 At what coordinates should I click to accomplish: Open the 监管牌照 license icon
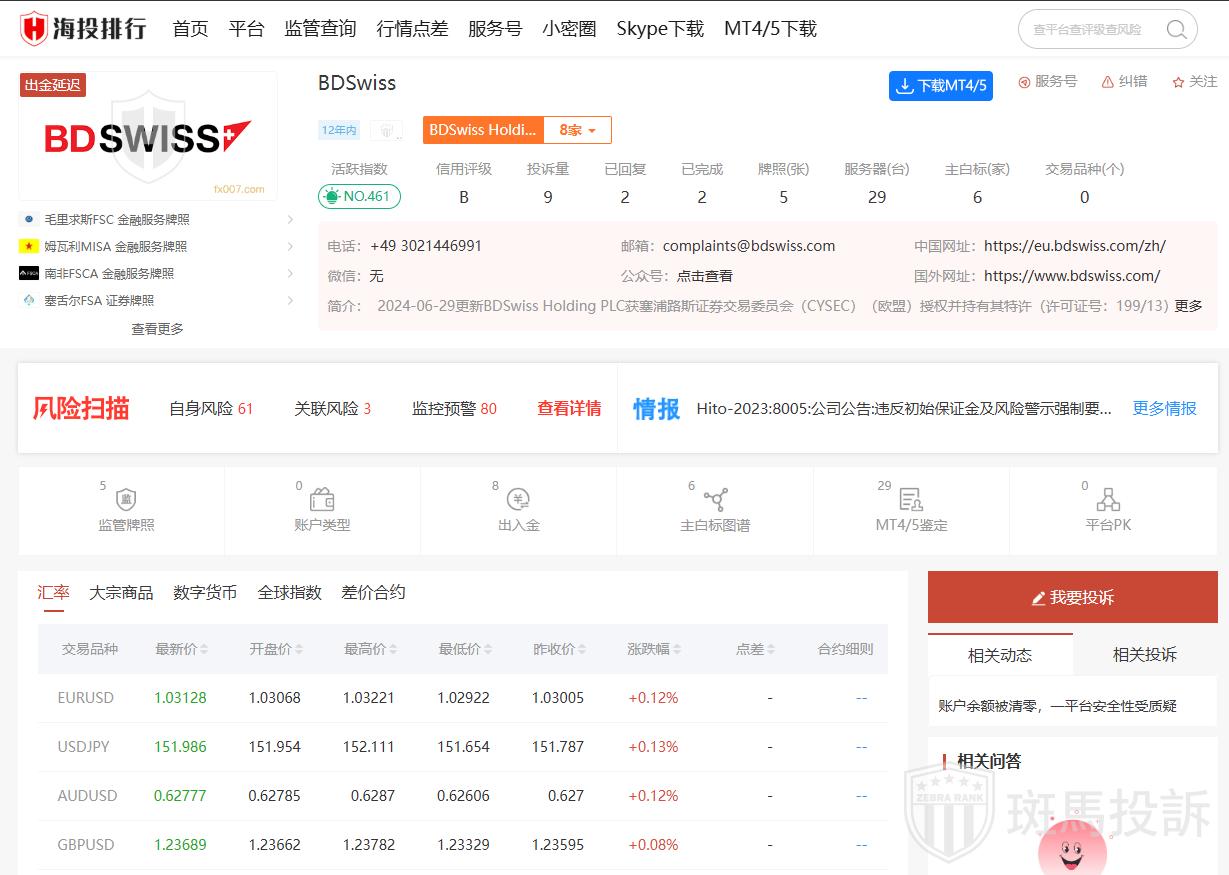point(126,500)
